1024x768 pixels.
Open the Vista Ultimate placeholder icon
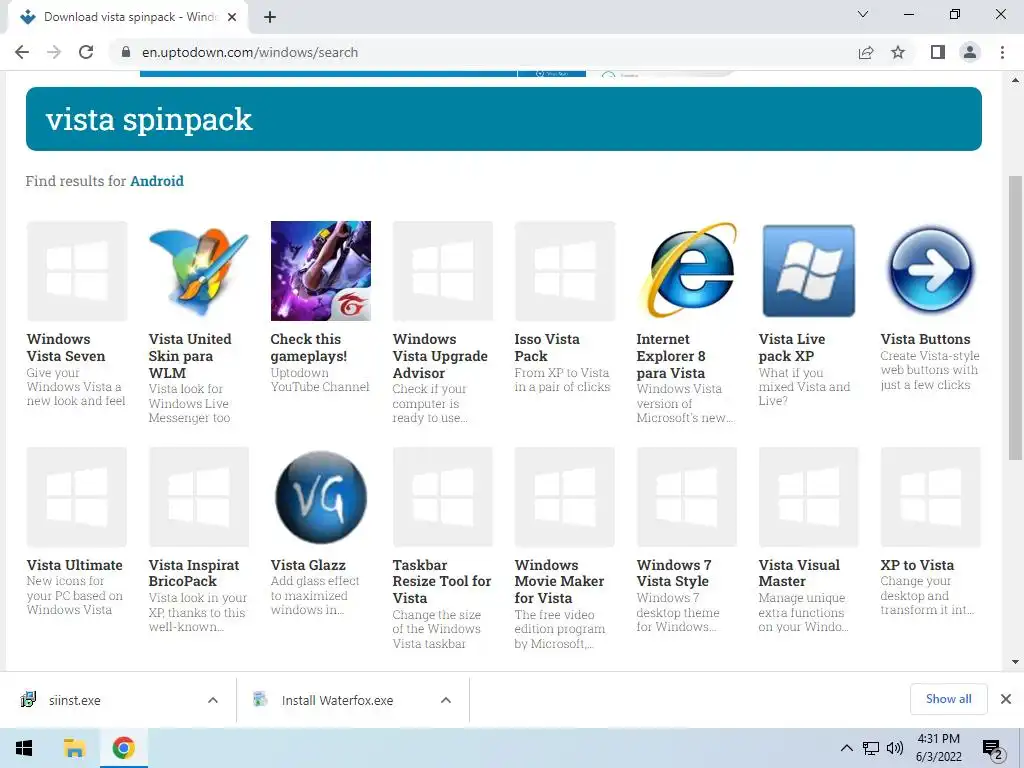(x=77, y=497)
